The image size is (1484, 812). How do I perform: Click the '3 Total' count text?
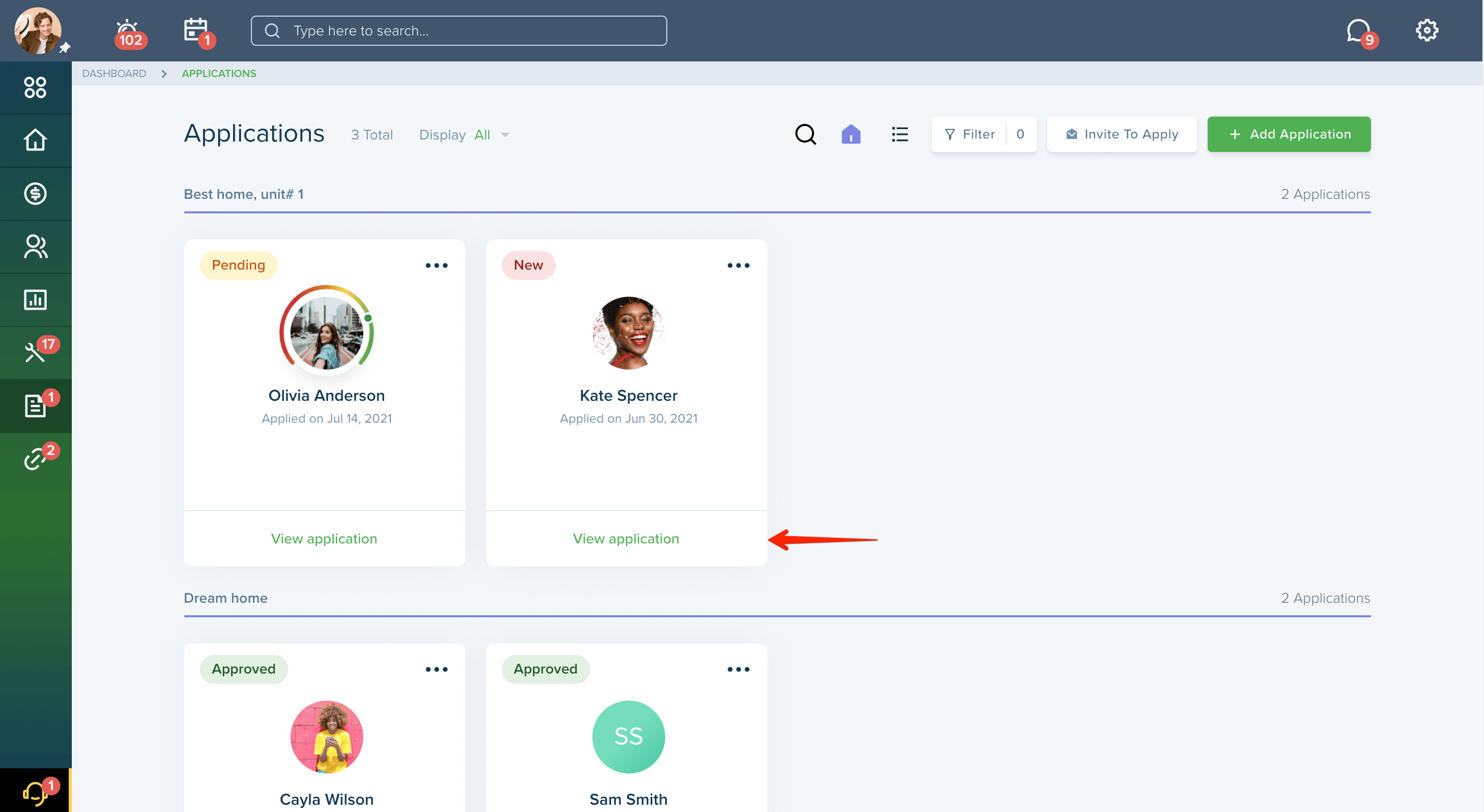pyautogui.click(x=372, y=135)
